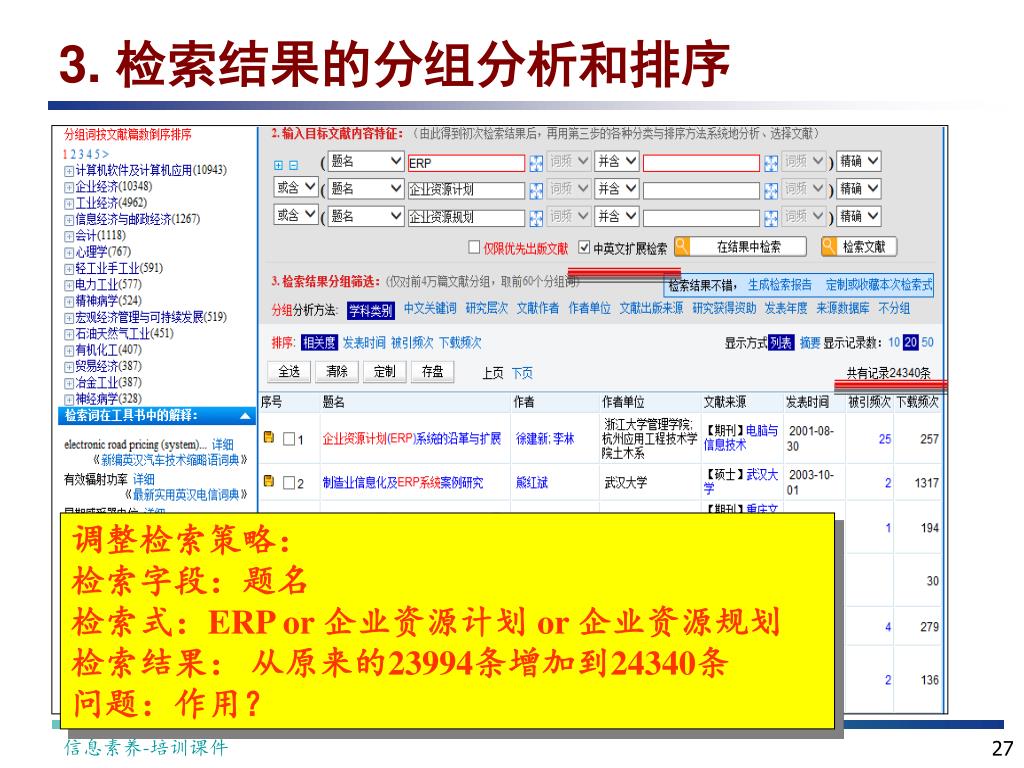
Task: Open the 题名 dropdown in the 企业资源规划 row
Action: tap(365, 216)
